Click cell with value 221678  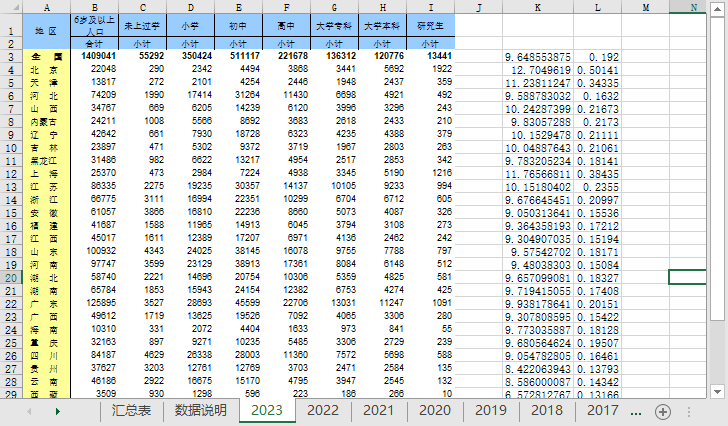pyautogui.click(x=286, y=56)
